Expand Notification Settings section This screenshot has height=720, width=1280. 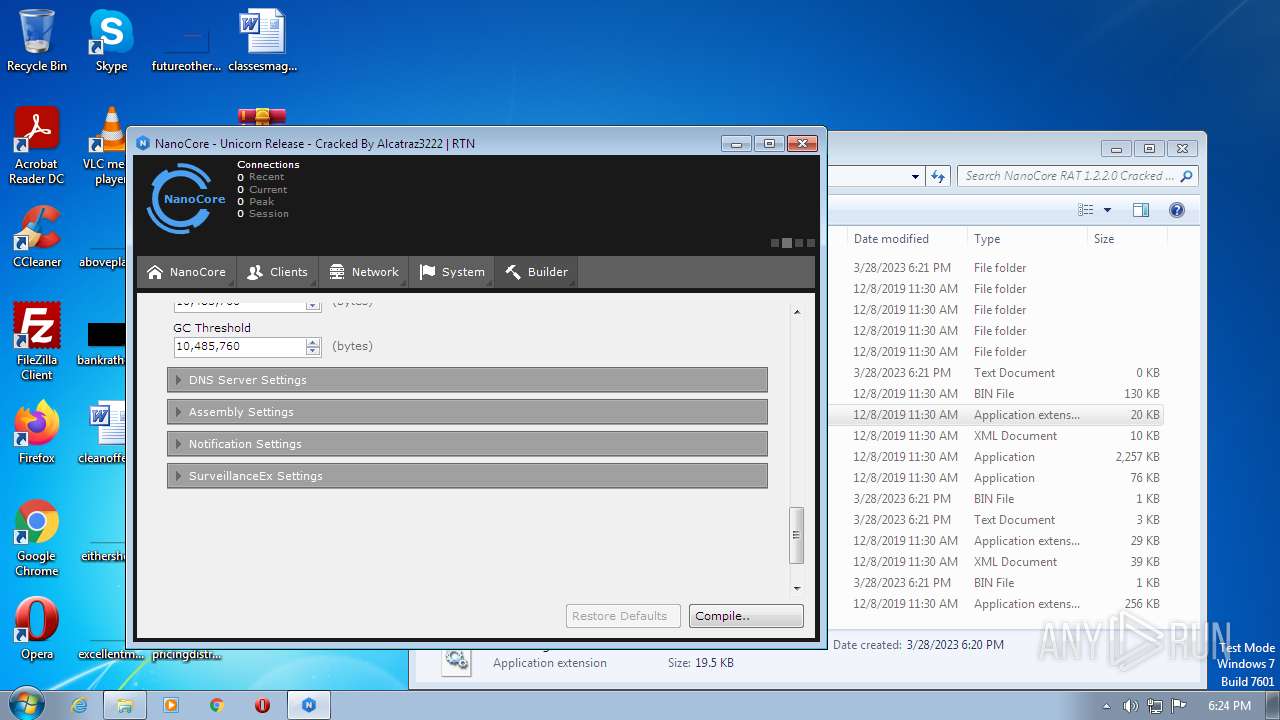[x=467, y=444]
